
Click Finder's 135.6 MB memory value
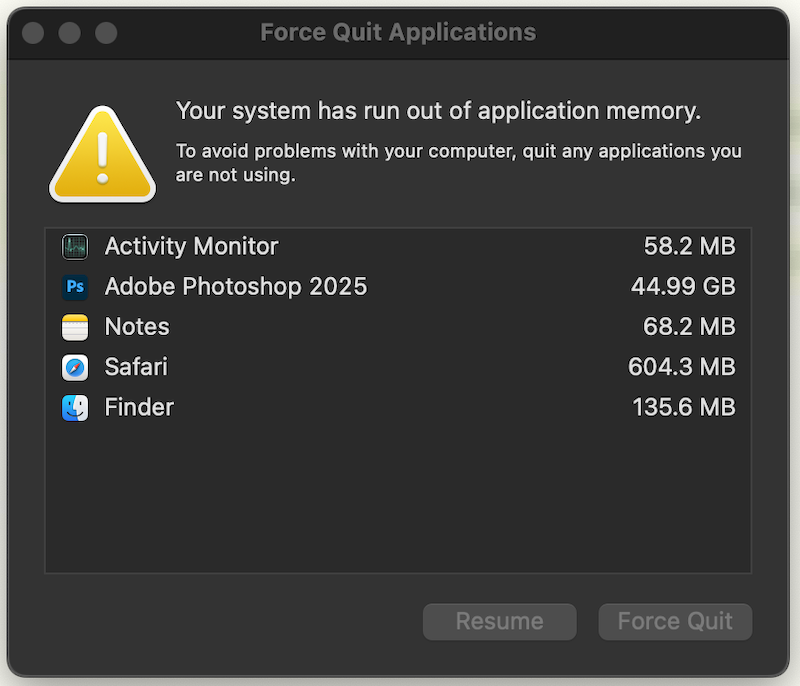[683, 407]
